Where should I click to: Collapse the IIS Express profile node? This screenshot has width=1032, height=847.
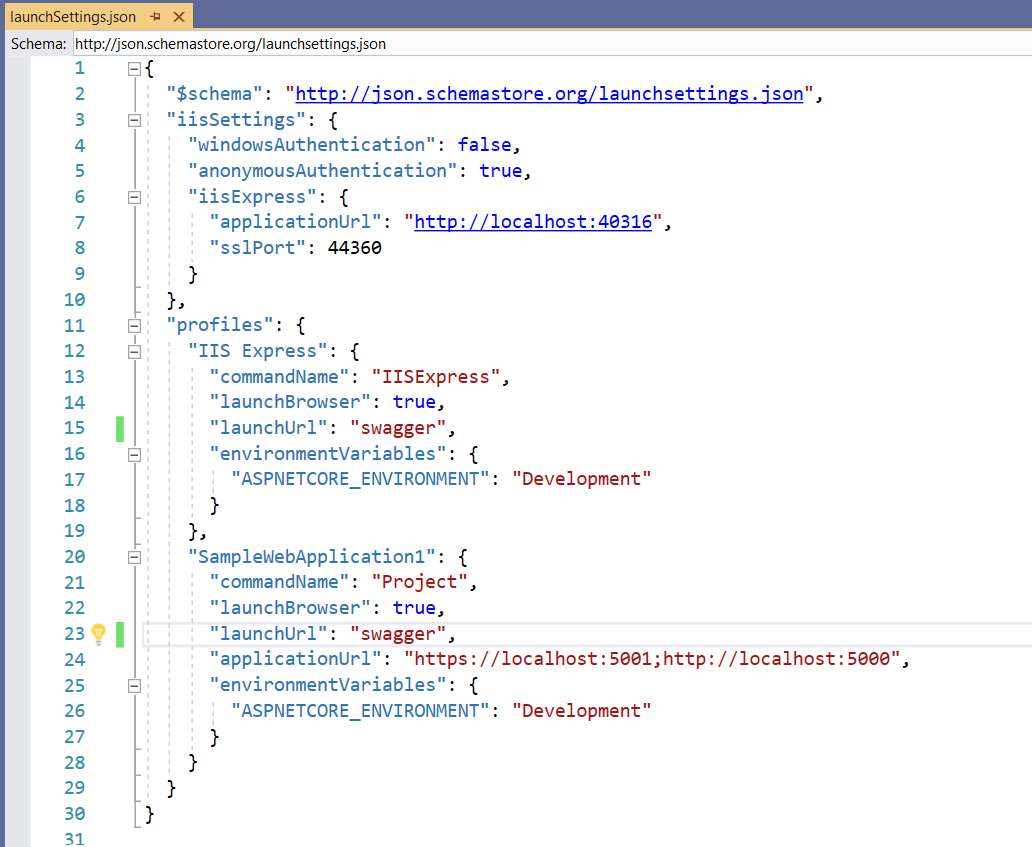(134, 350)
